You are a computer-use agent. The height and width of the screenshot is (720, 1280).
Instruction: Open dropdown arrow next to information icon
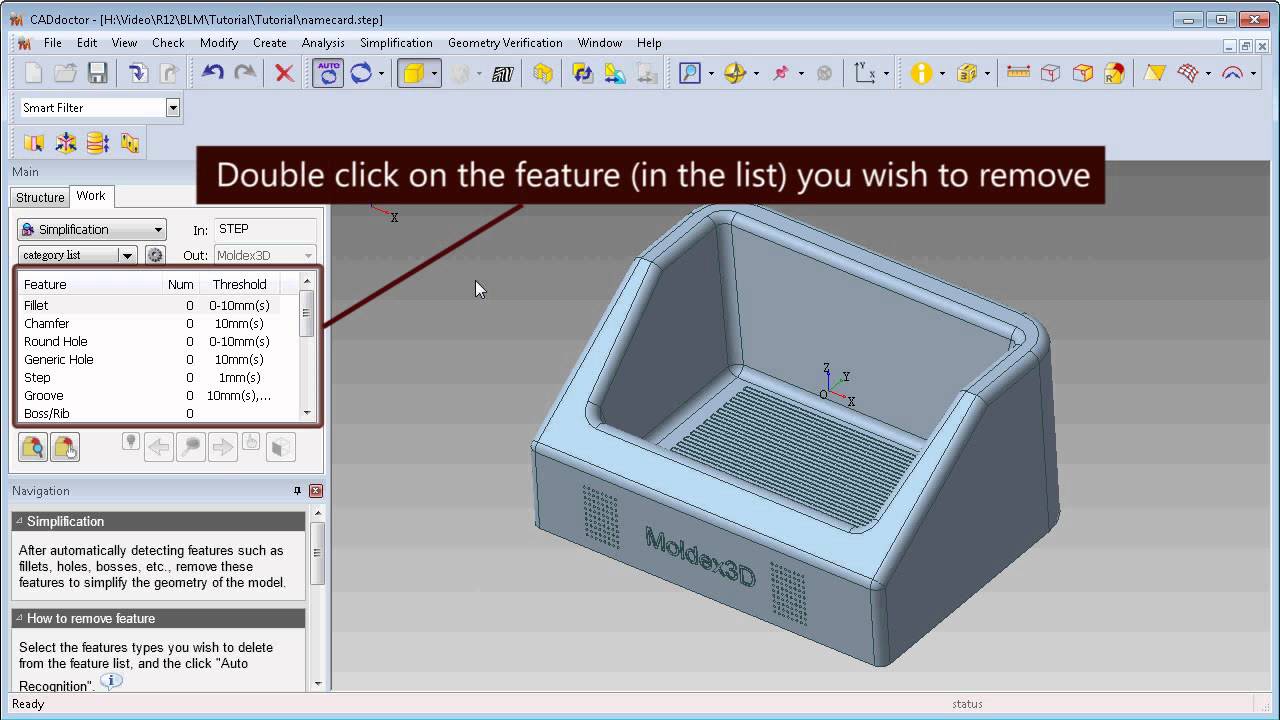pos(942,73)
